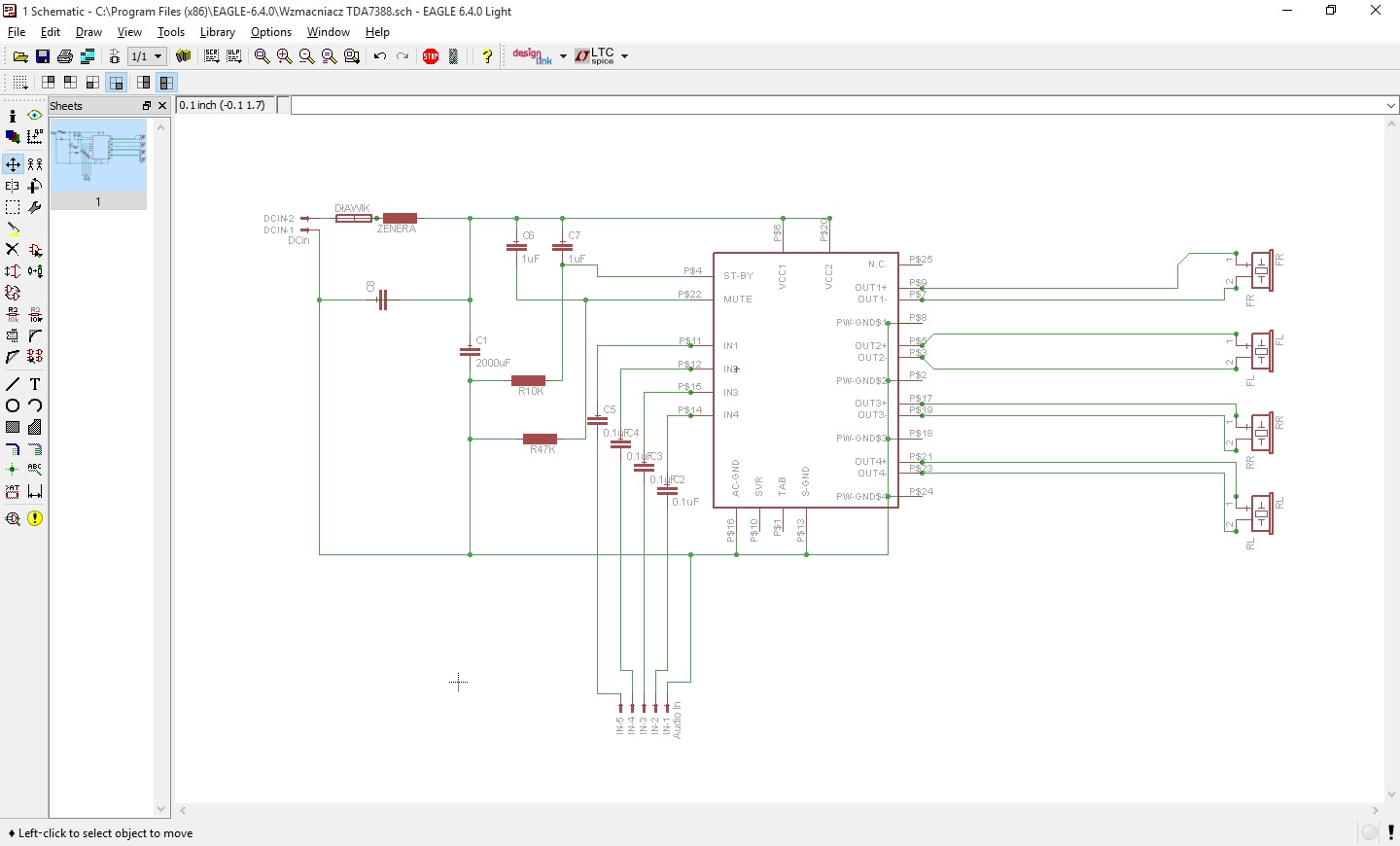The width and height of the screenshot is (1400, 846).
Task: Undock the Sheets panel
Action: tap(147, 105)
